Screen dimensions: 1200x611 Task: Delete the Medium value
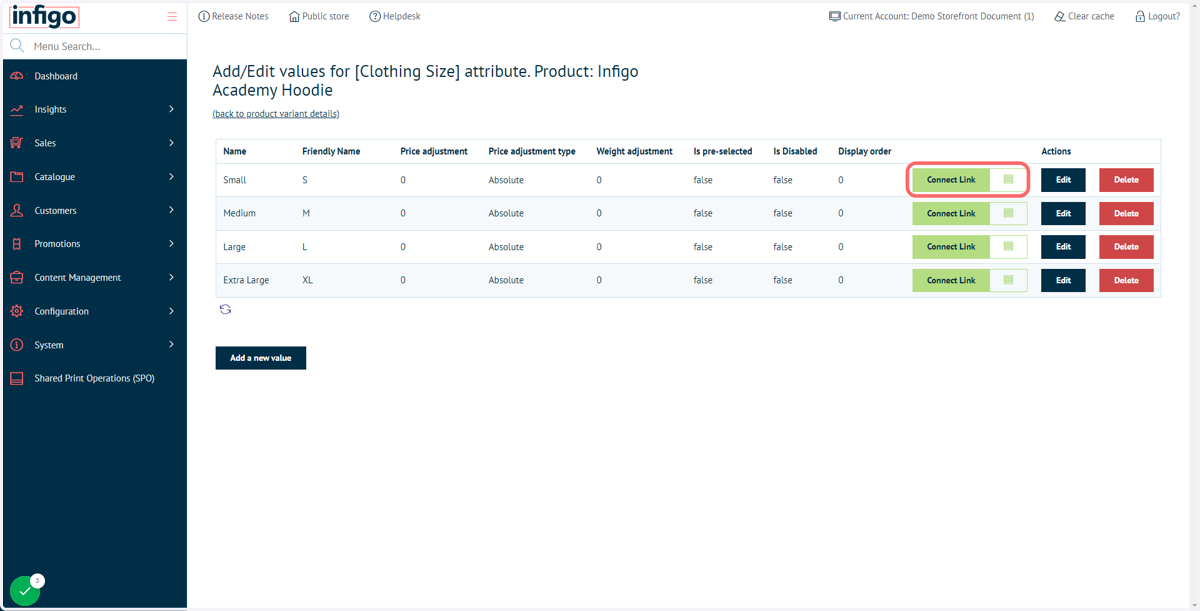click(1126, 213)
